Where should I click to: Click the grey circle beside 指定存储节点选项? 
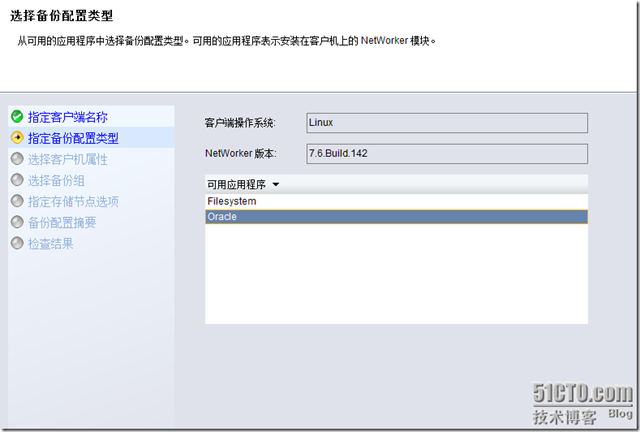[x=17, y=201]
